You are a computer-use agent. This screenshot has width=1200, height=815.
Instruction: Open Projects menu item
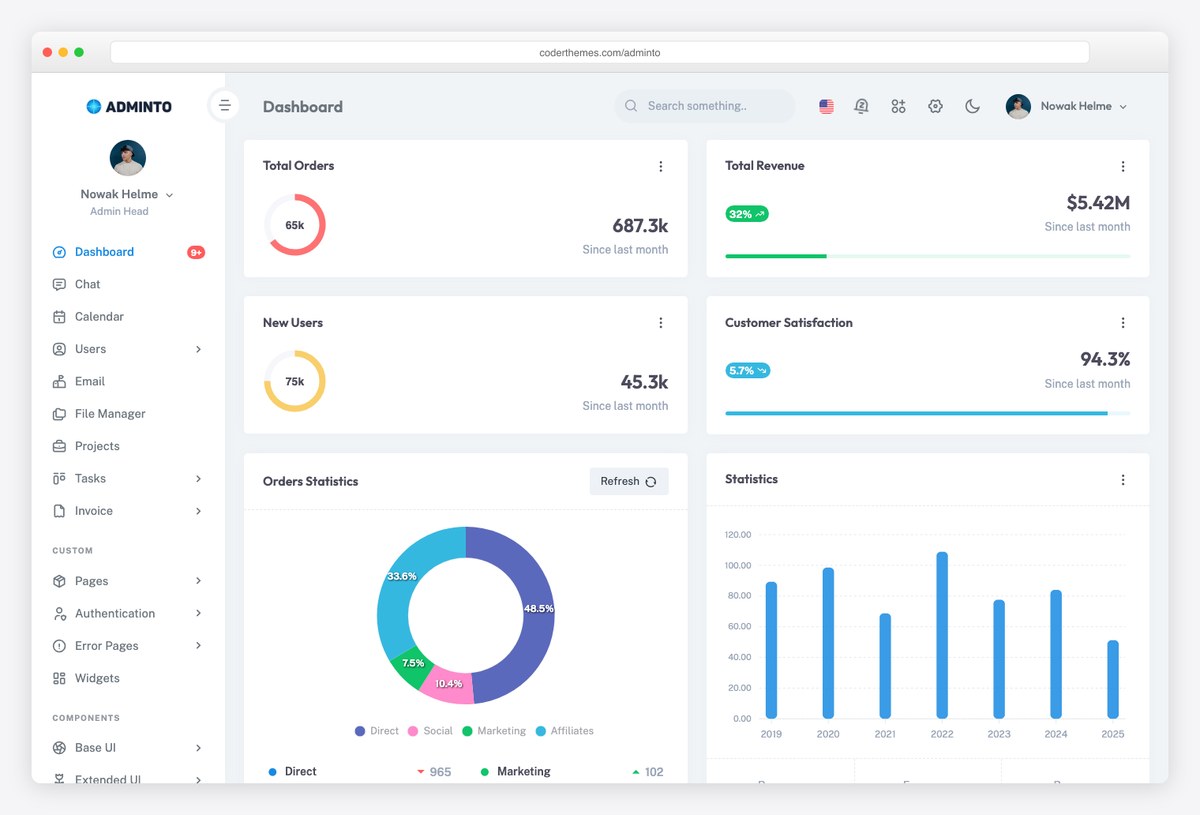[x=128, y=446]
